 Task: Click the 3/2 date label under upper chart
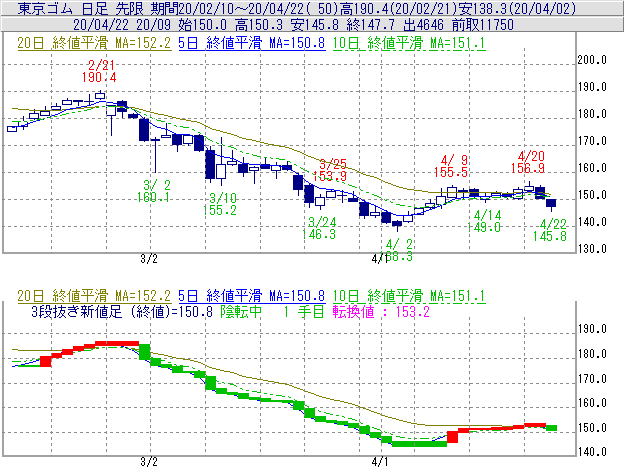coord(149,259)
